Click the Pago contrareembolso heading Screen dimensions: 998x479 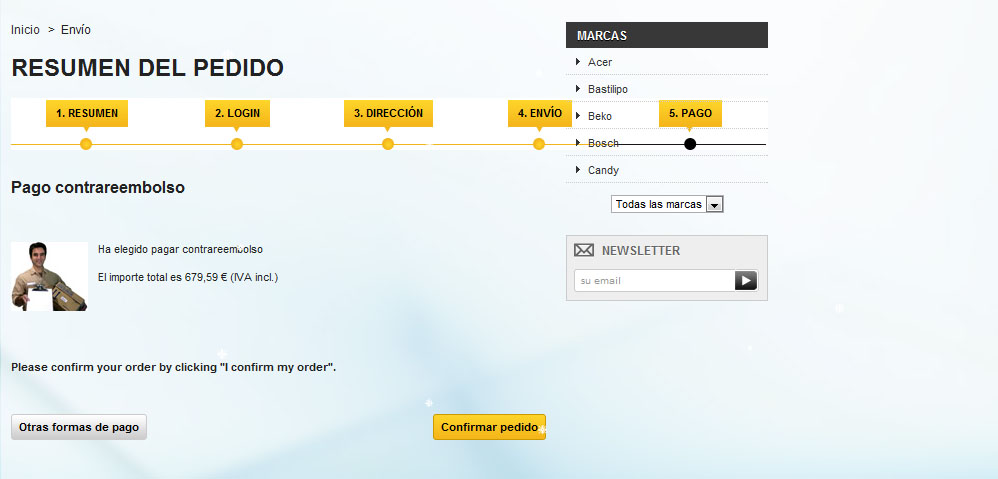pyautogui.click(x=98, y=188)
